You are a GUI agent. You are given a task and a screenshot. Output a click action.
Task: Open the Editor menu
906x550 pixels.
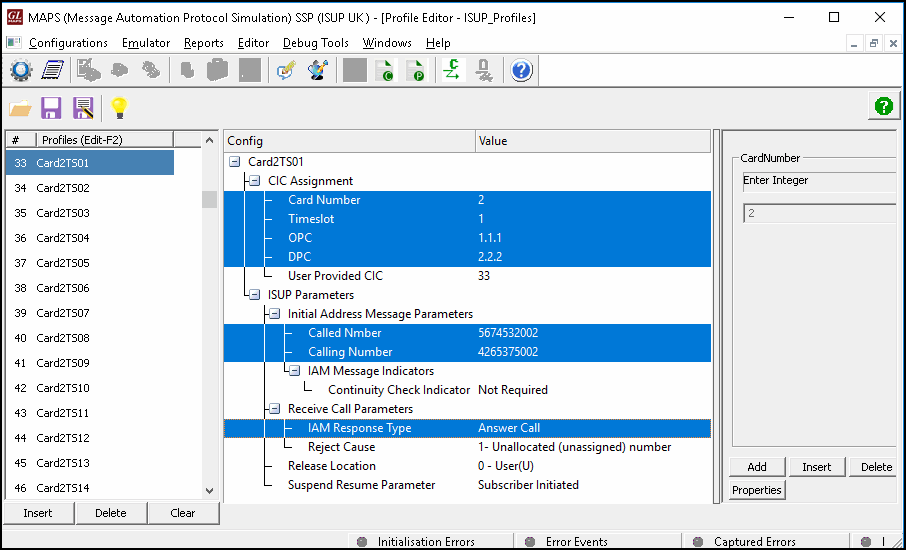coord(253,43)
